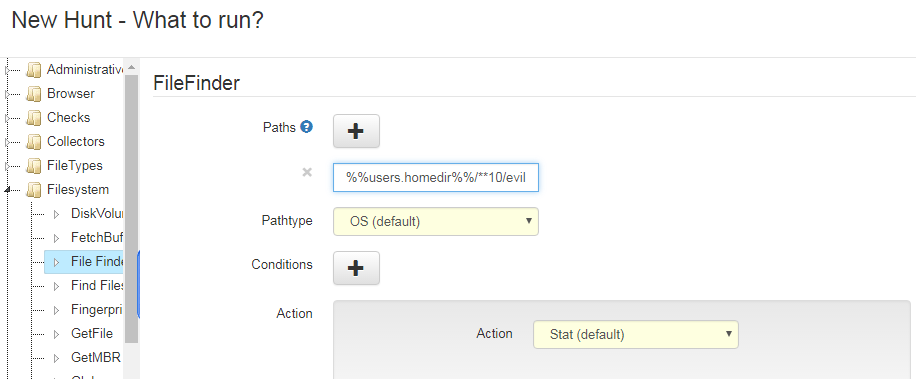916x379 pixels.
Task: Add a new path with plus button
Action: click(x=356, y=131)
